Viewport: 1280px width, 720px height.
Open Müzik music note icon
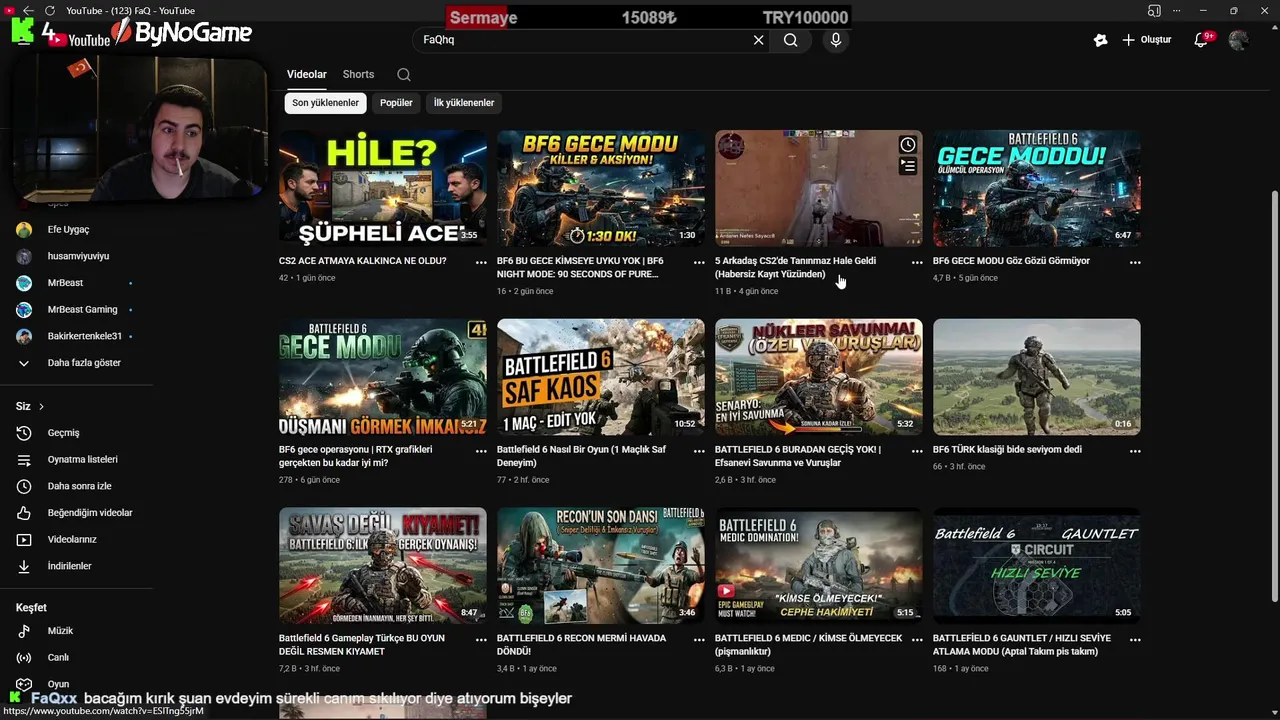pos(24,631)
